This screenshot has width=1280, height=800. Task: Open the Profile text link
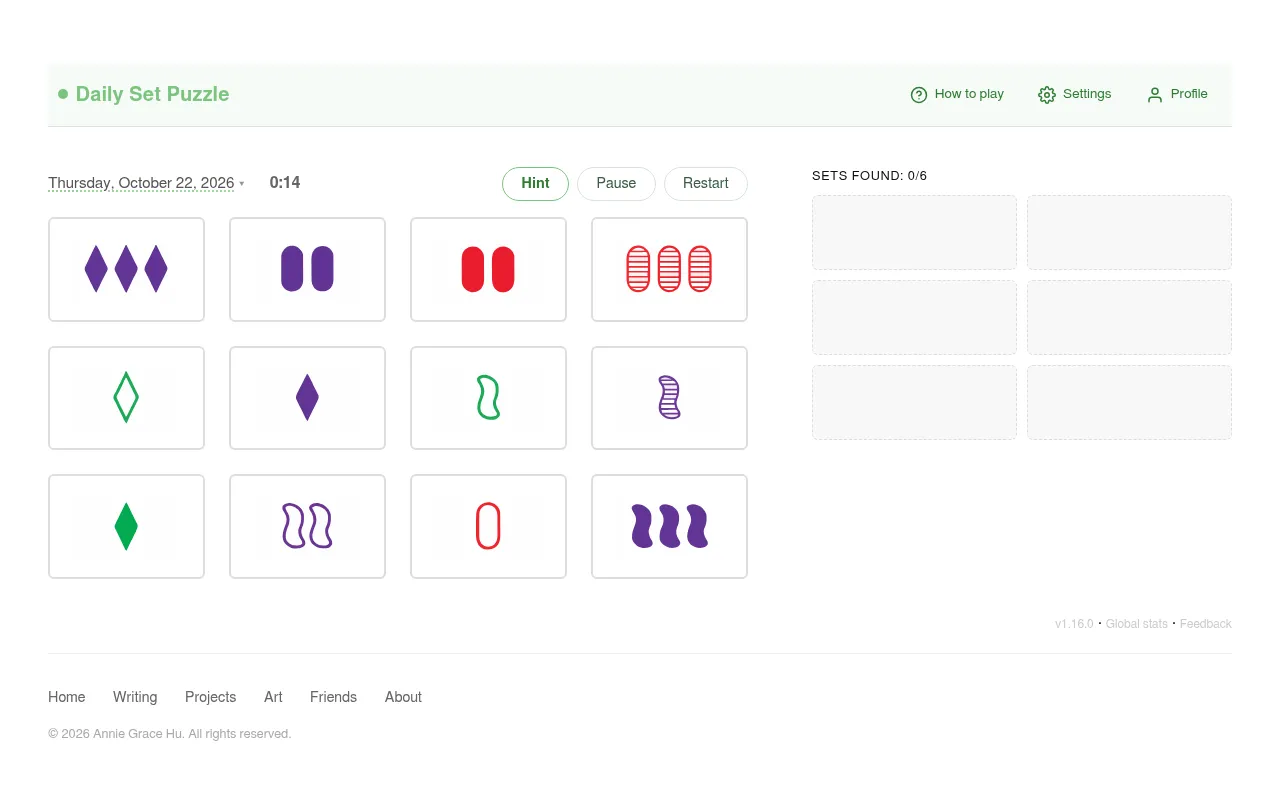pyautogui.click(x=1189, y=94)
